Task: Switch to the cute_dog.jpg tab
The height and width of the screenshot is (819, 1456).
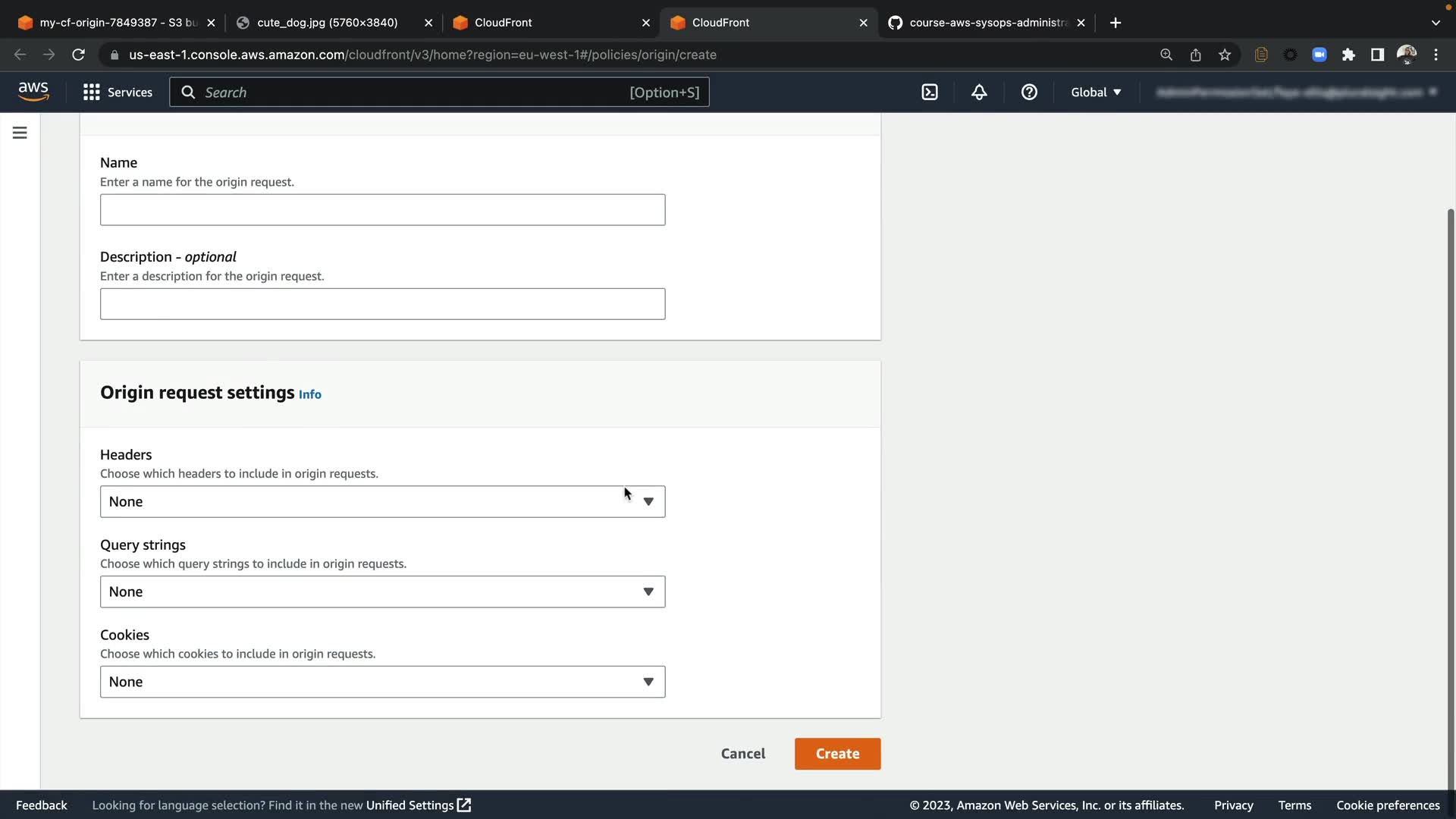Action: [327, 23]
